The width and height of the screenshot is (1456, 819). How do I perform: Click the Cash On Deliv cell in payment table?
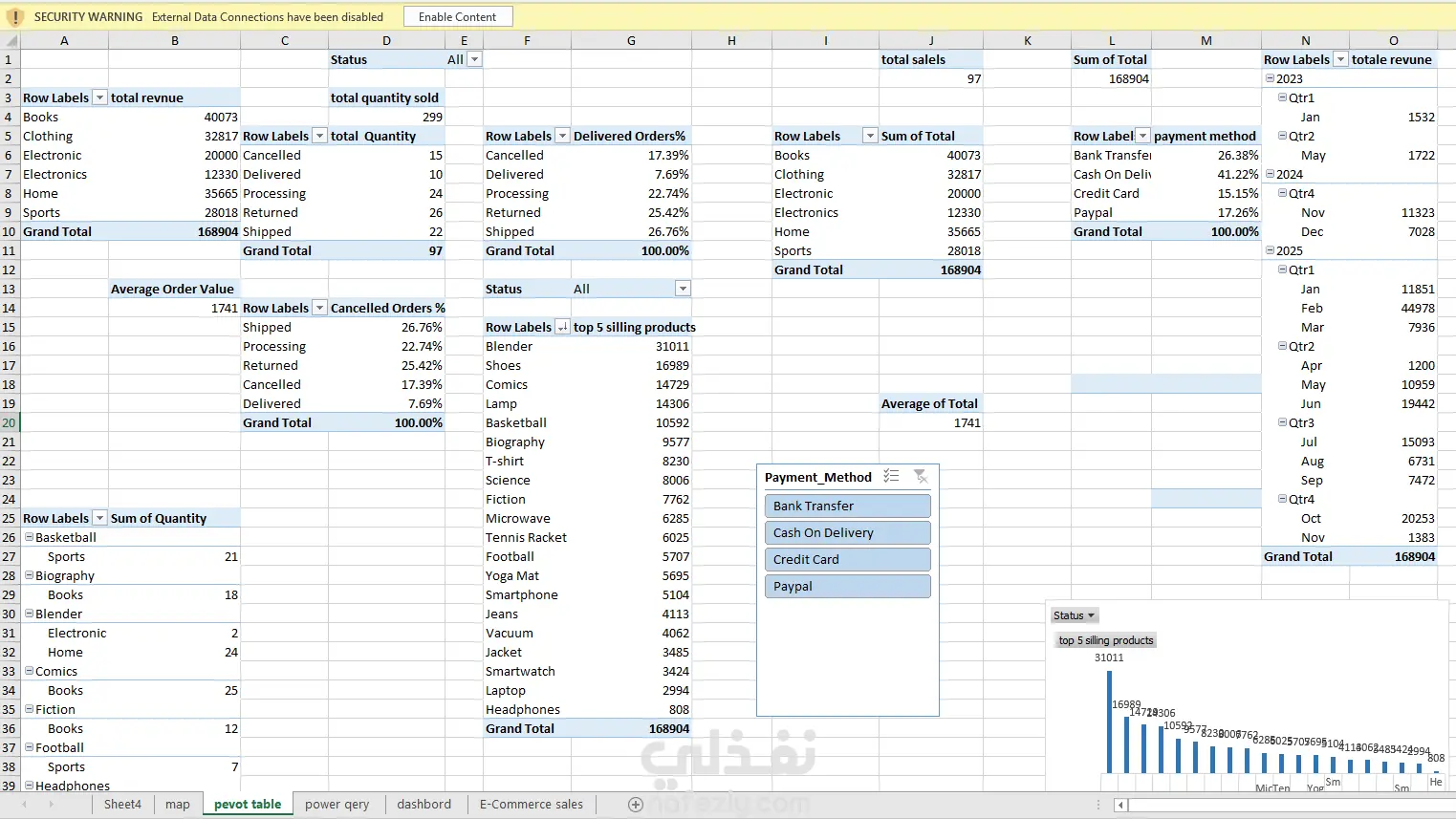pos(1112,174)
